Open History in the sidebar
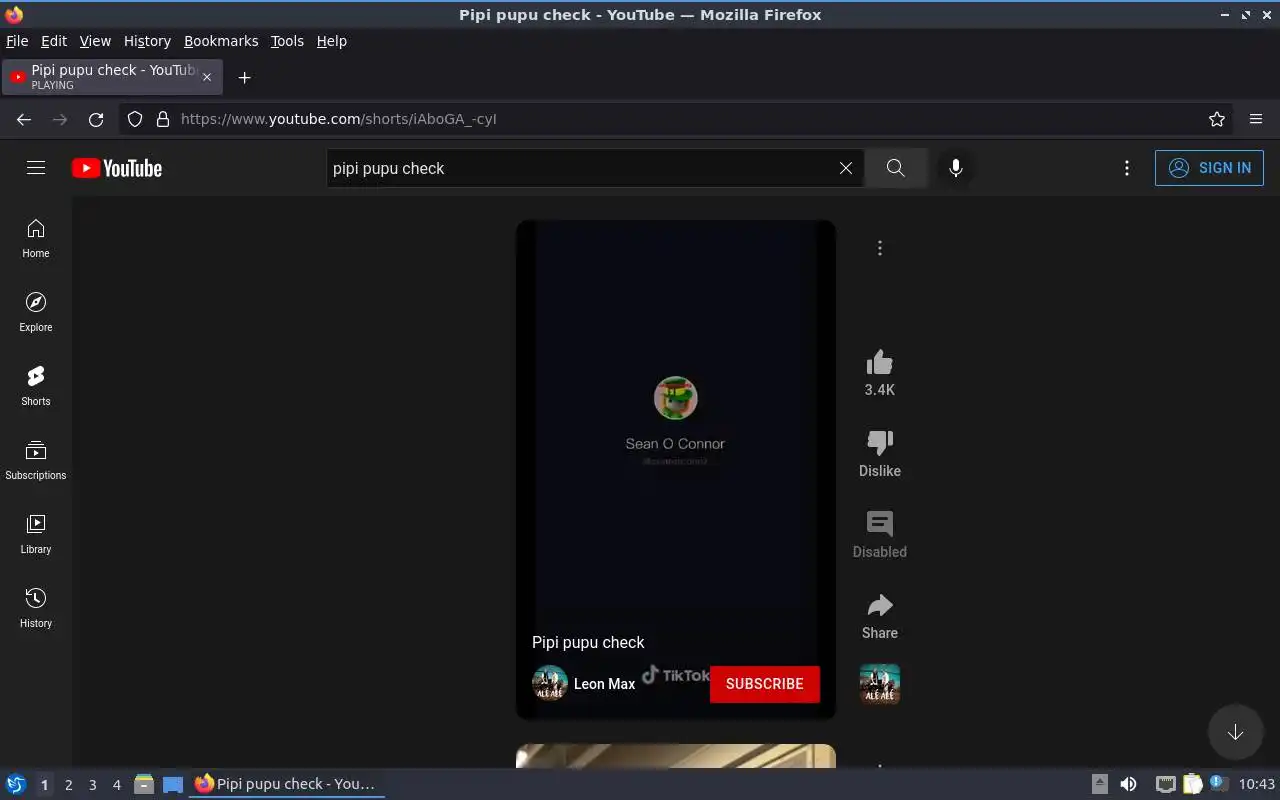 pyautogui.click(x=36, y=609)
